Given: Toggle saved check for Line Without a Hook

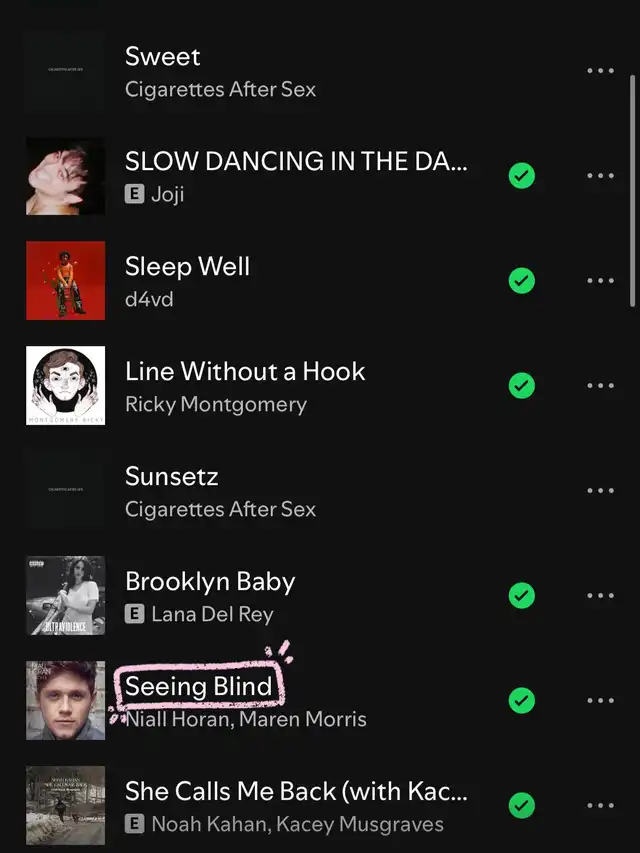Looking at the screenshot, I should (x=521, y=386).
